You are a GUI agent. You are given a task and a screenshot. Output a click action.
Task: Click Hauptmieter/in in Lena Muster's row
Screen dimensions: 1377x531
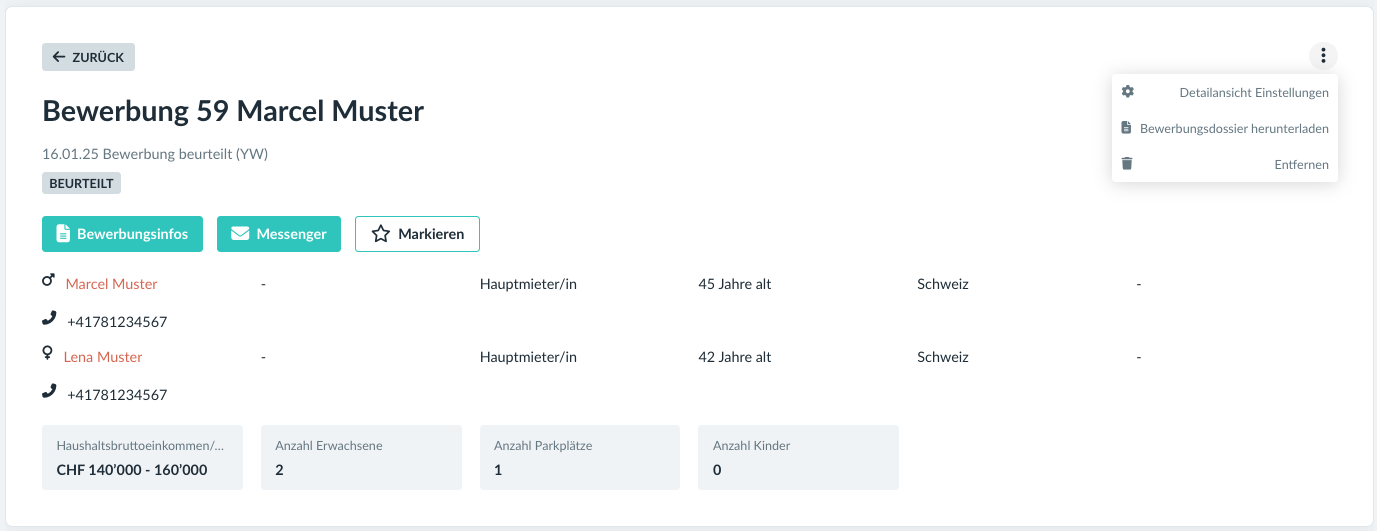pyautogui.click(x=528, y=357)
